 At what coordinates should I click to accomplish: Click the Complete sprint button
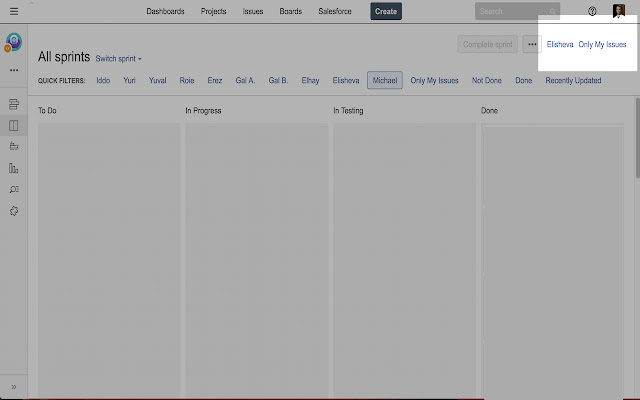click(487, 44)
